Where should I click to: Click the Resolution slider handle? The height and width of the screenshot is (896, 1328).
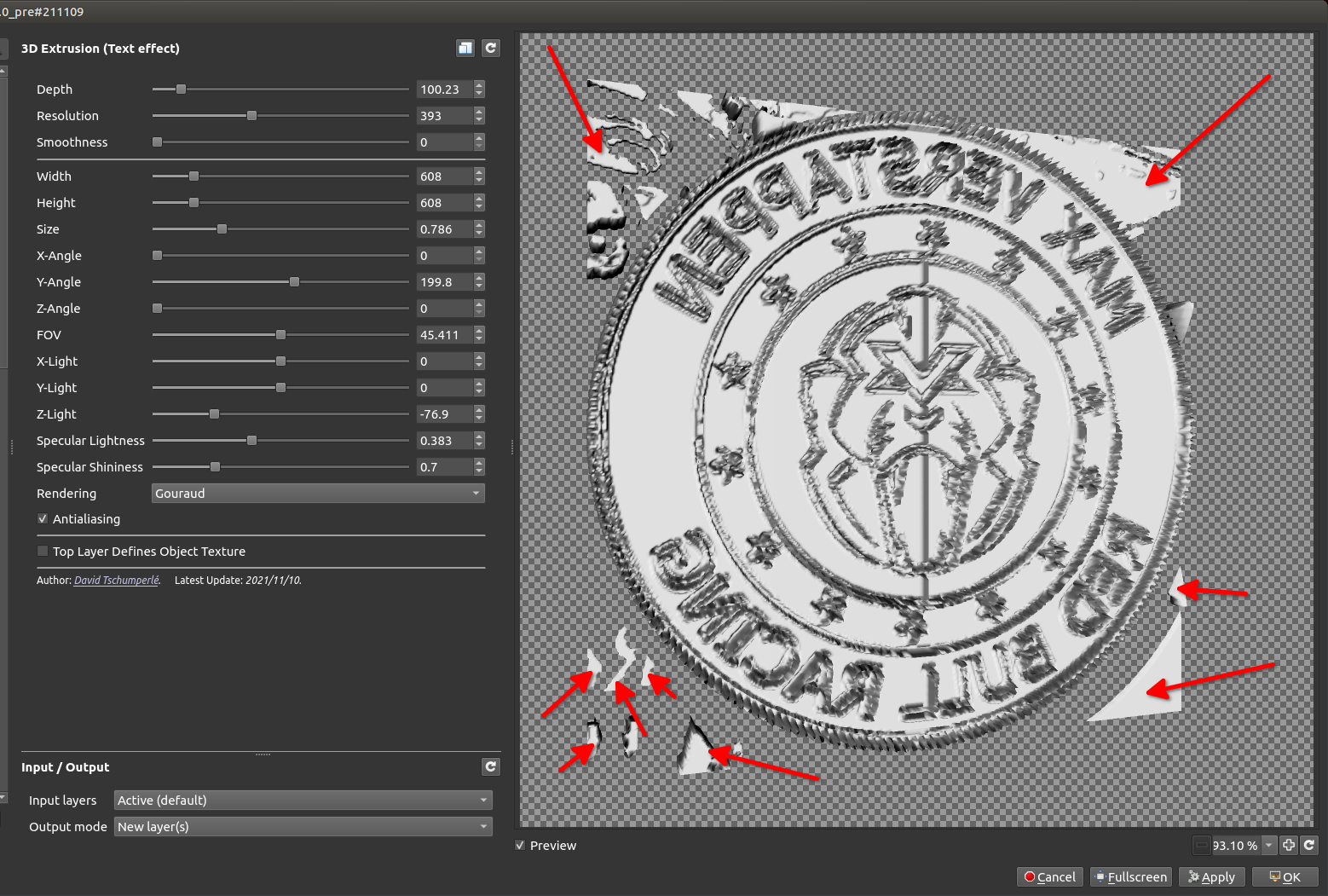tap(251, 116)
